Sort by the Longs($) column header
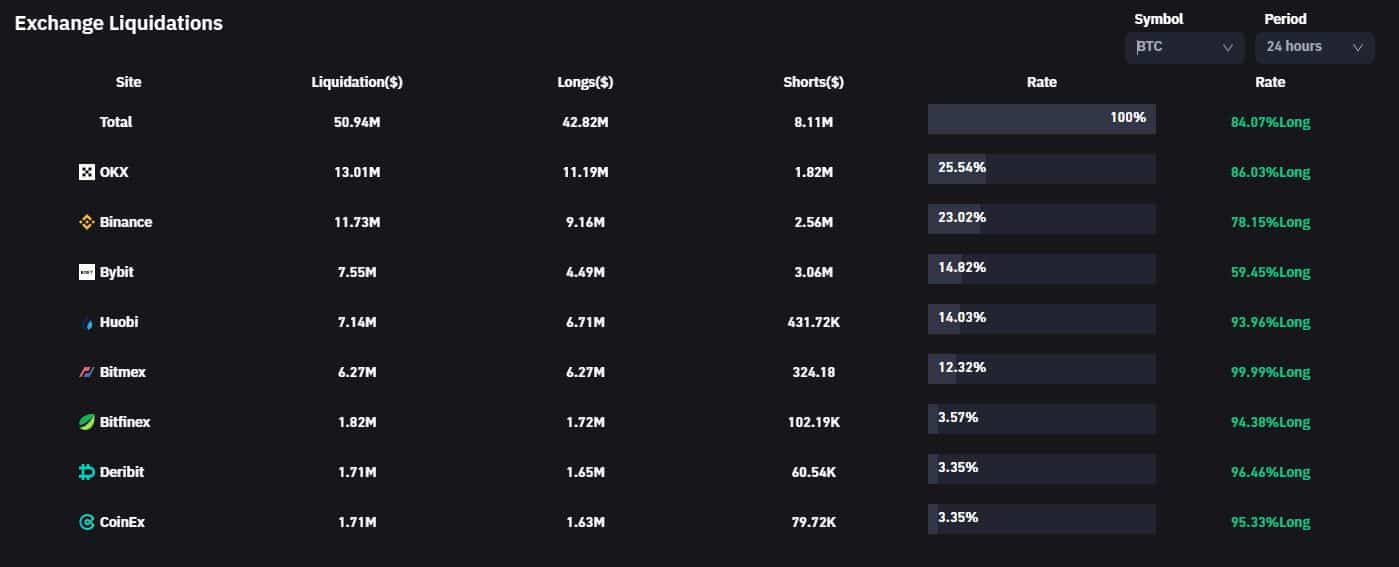Image resolution: width=1399 pixels, height=567 pixels. 585,82
